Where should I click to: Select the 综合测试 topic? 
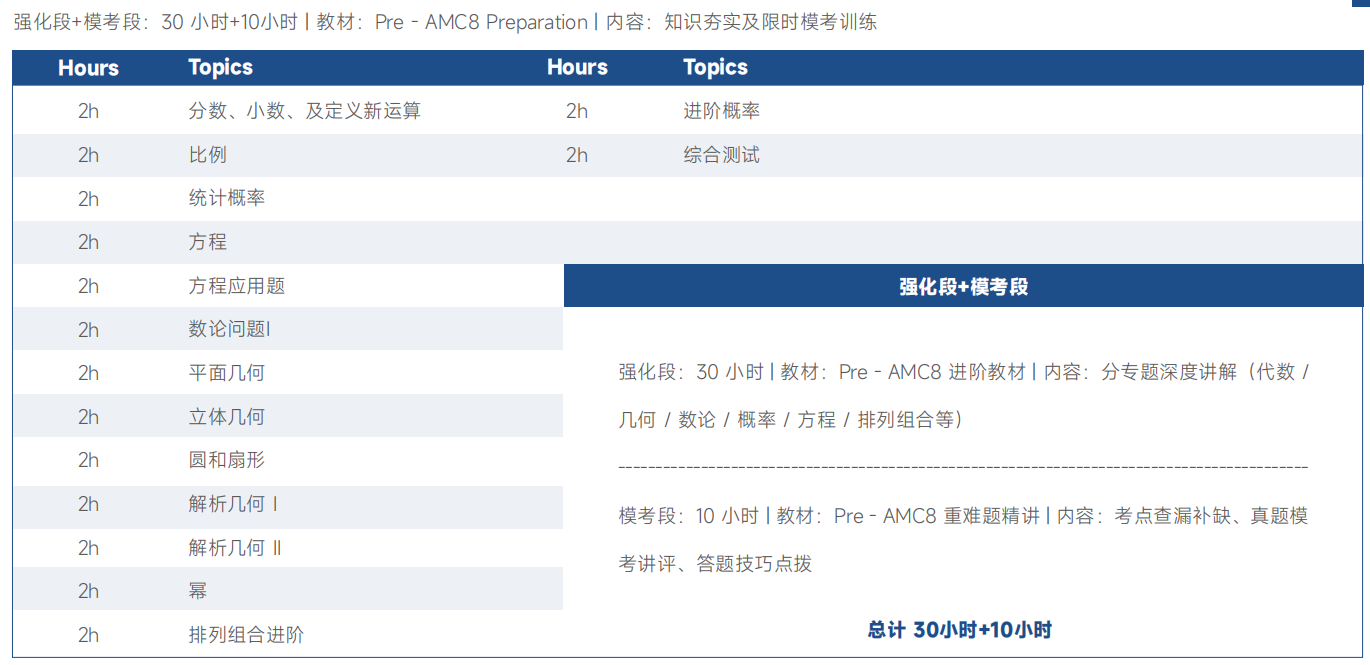coord(722,155)
